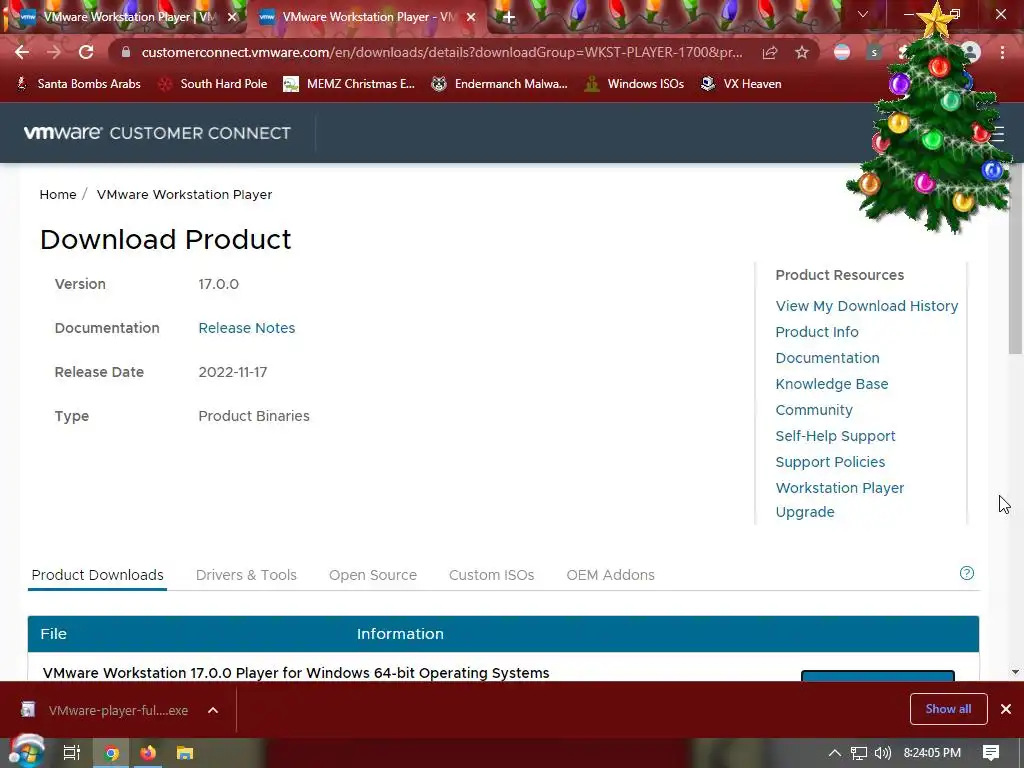Screen dimensions: 1024x768
Task: Open the Release Notes link
Action: click(x=247, y=328)
